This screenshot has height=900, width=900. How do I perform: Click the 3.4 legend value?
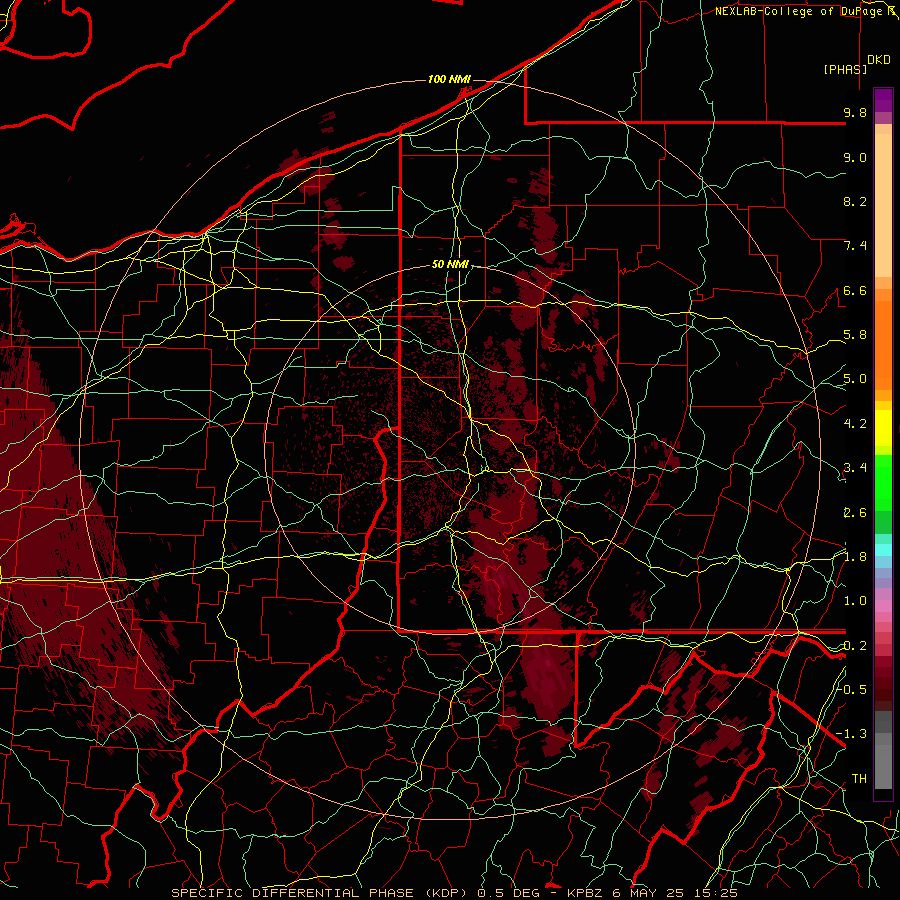pos(855,468)
